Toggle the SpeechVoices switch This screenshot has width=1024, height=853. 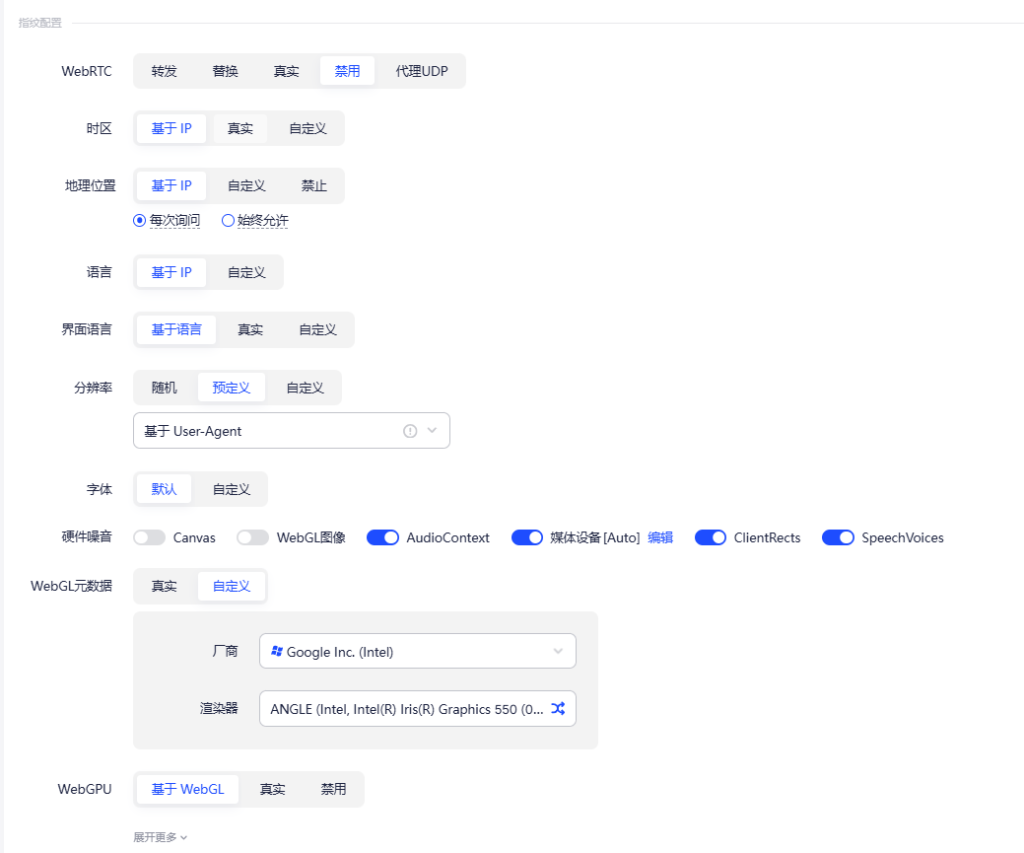coord(837,538)
